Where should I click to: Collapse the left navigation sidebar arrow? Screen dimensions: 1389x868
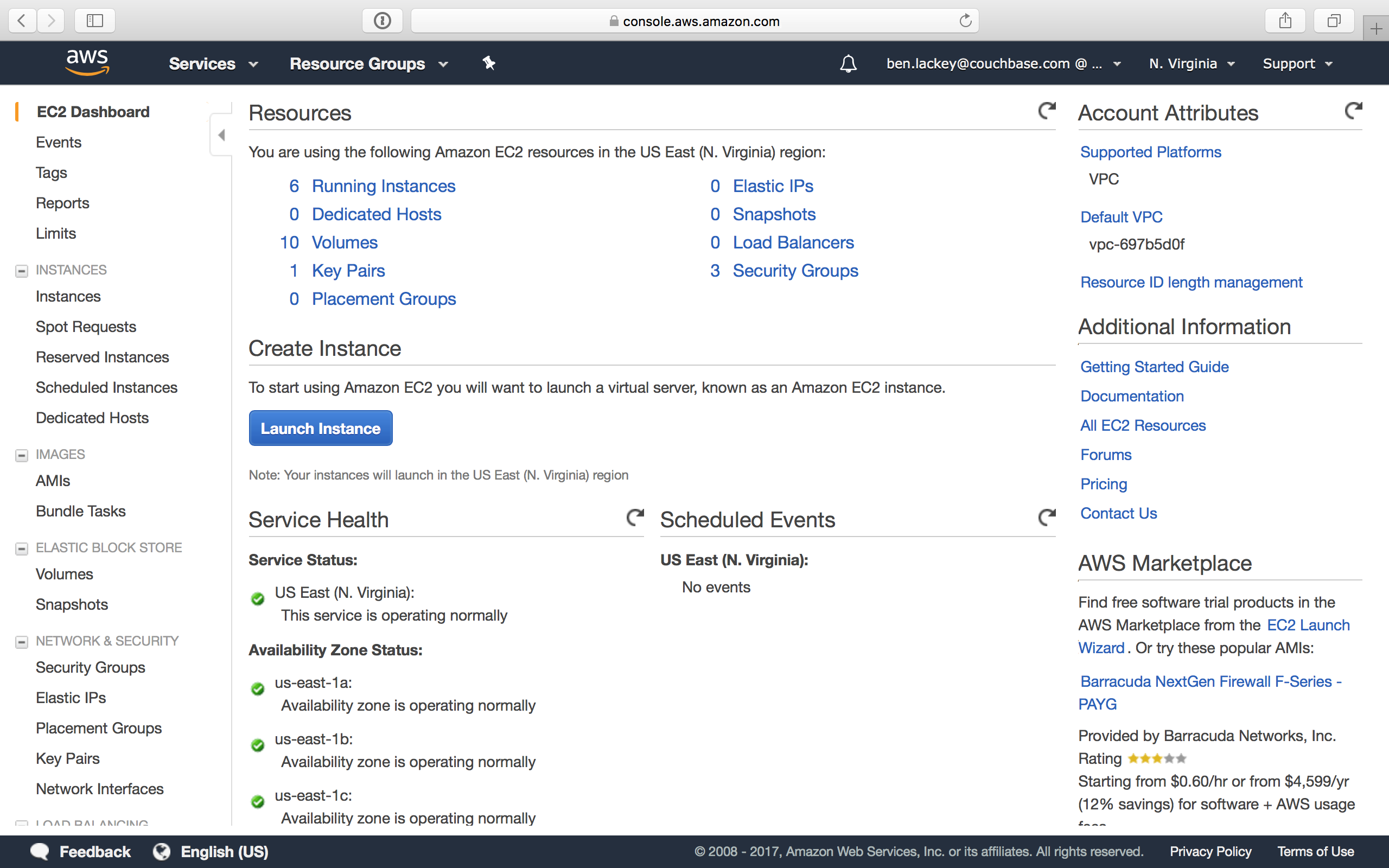[221, 135]
